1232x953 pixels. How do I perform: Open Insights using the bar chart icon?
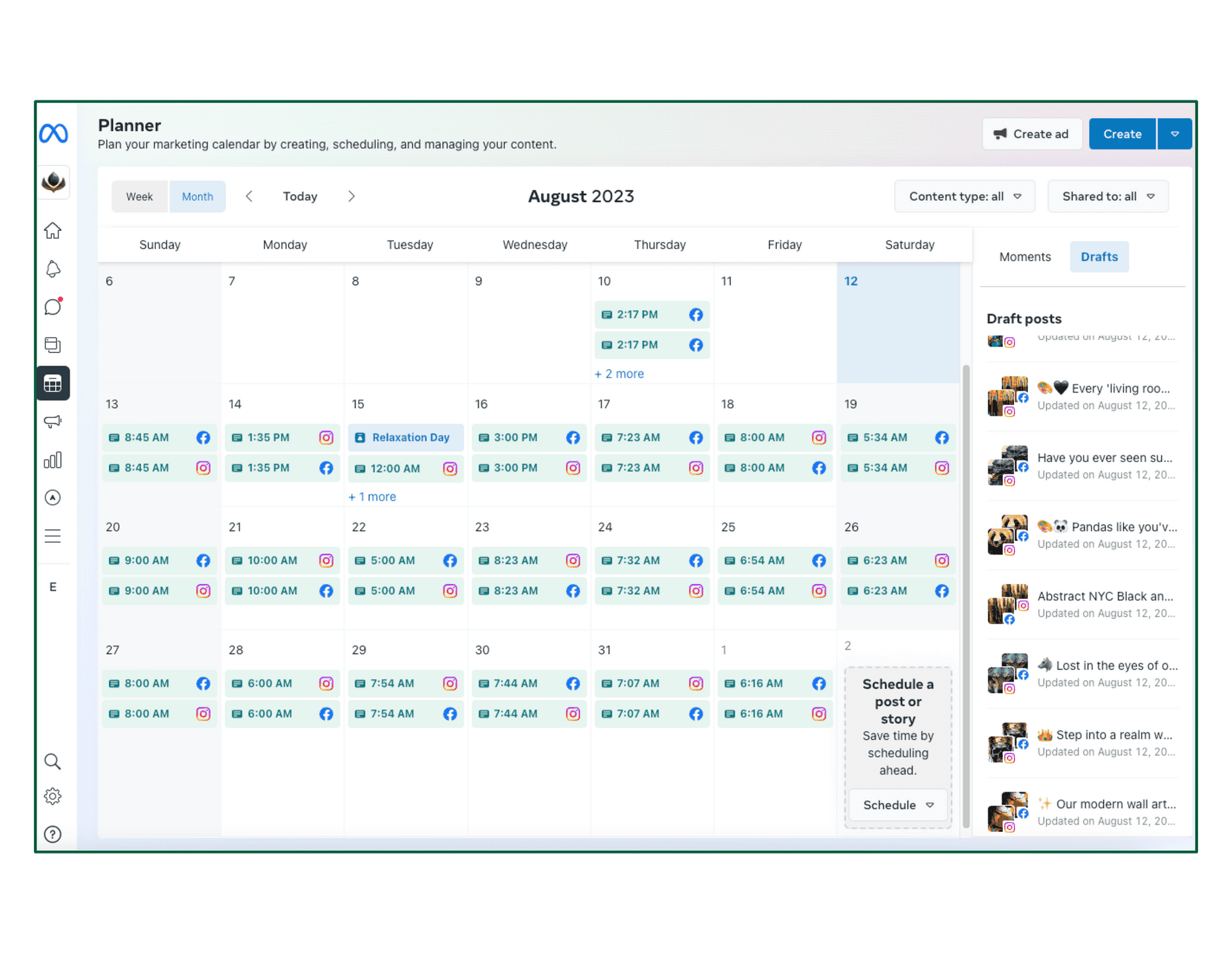click(53, 459)
